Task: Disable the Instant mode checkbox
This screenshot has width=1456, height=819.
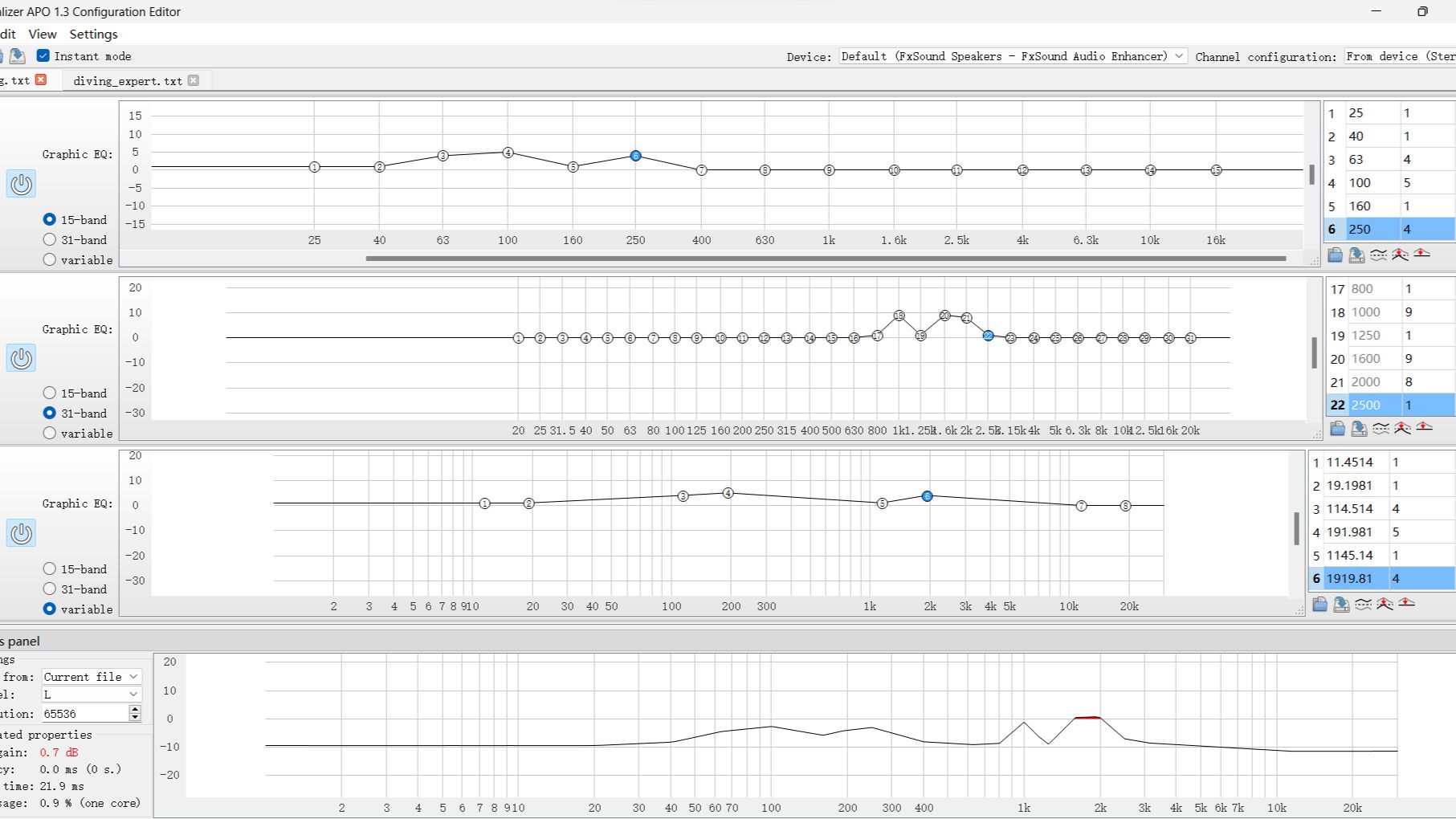Action: pos(43,55)
